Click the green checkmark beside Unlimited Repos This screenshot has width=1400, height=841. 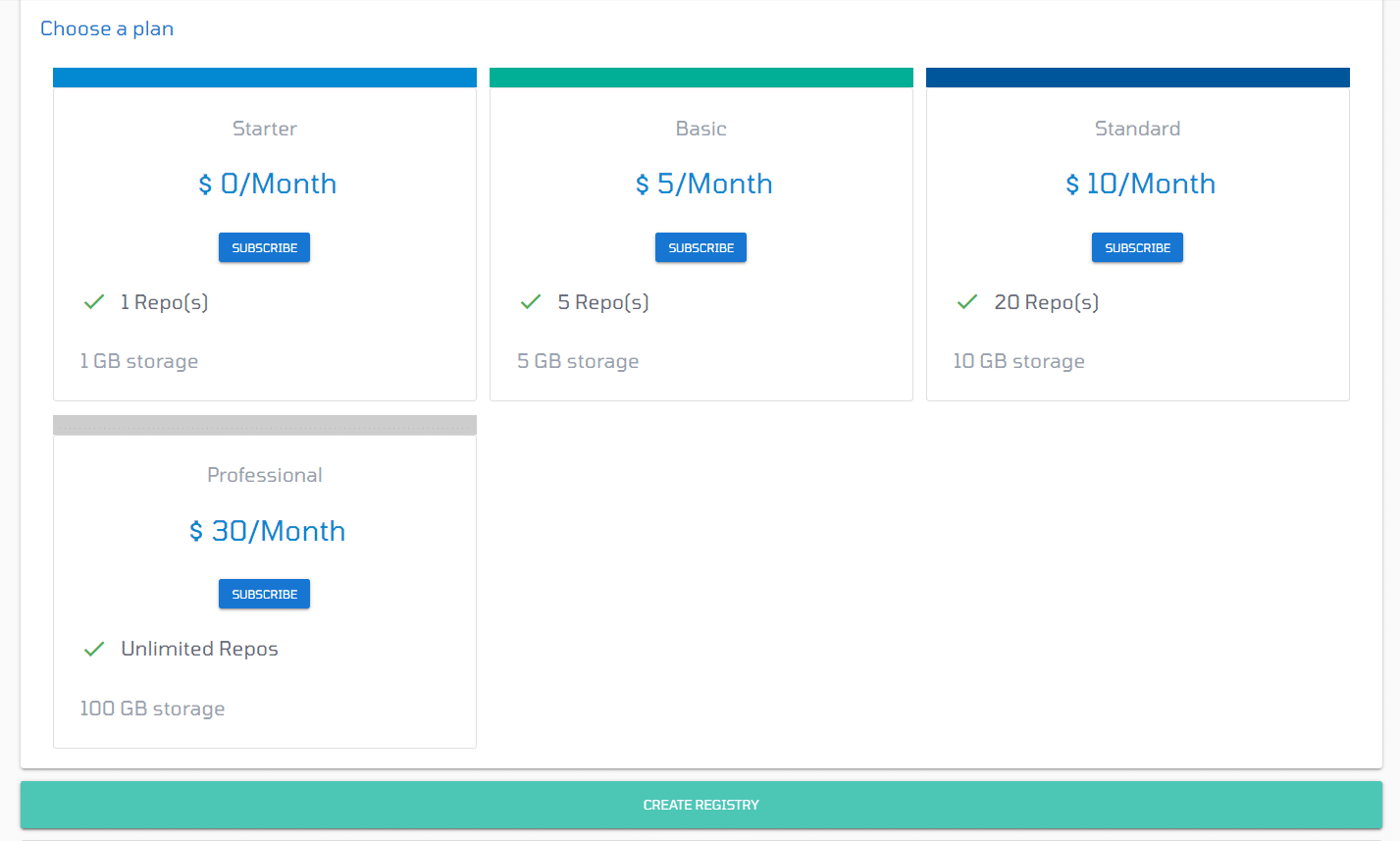pos(94,649)
